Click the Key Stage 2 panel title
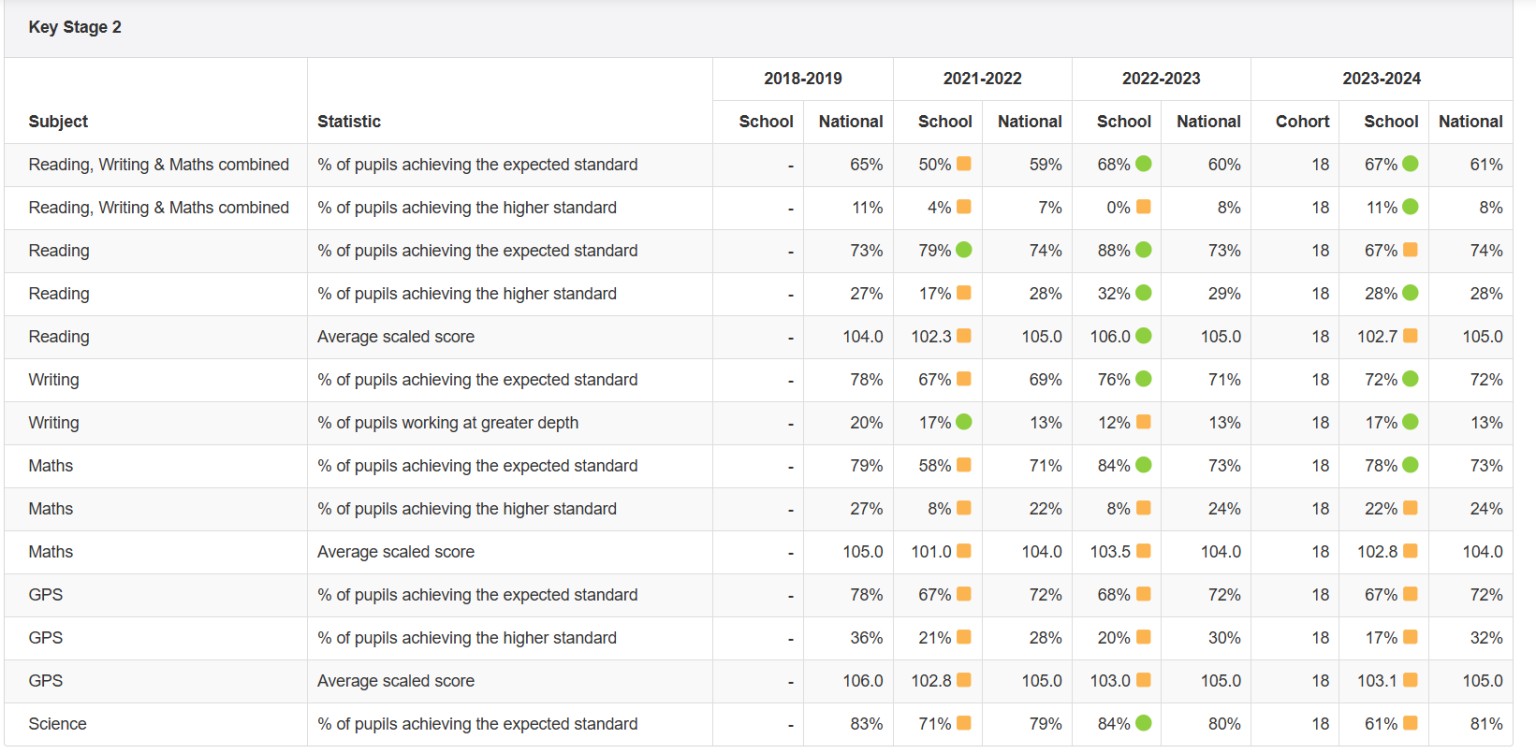 (x=75, y=28)
